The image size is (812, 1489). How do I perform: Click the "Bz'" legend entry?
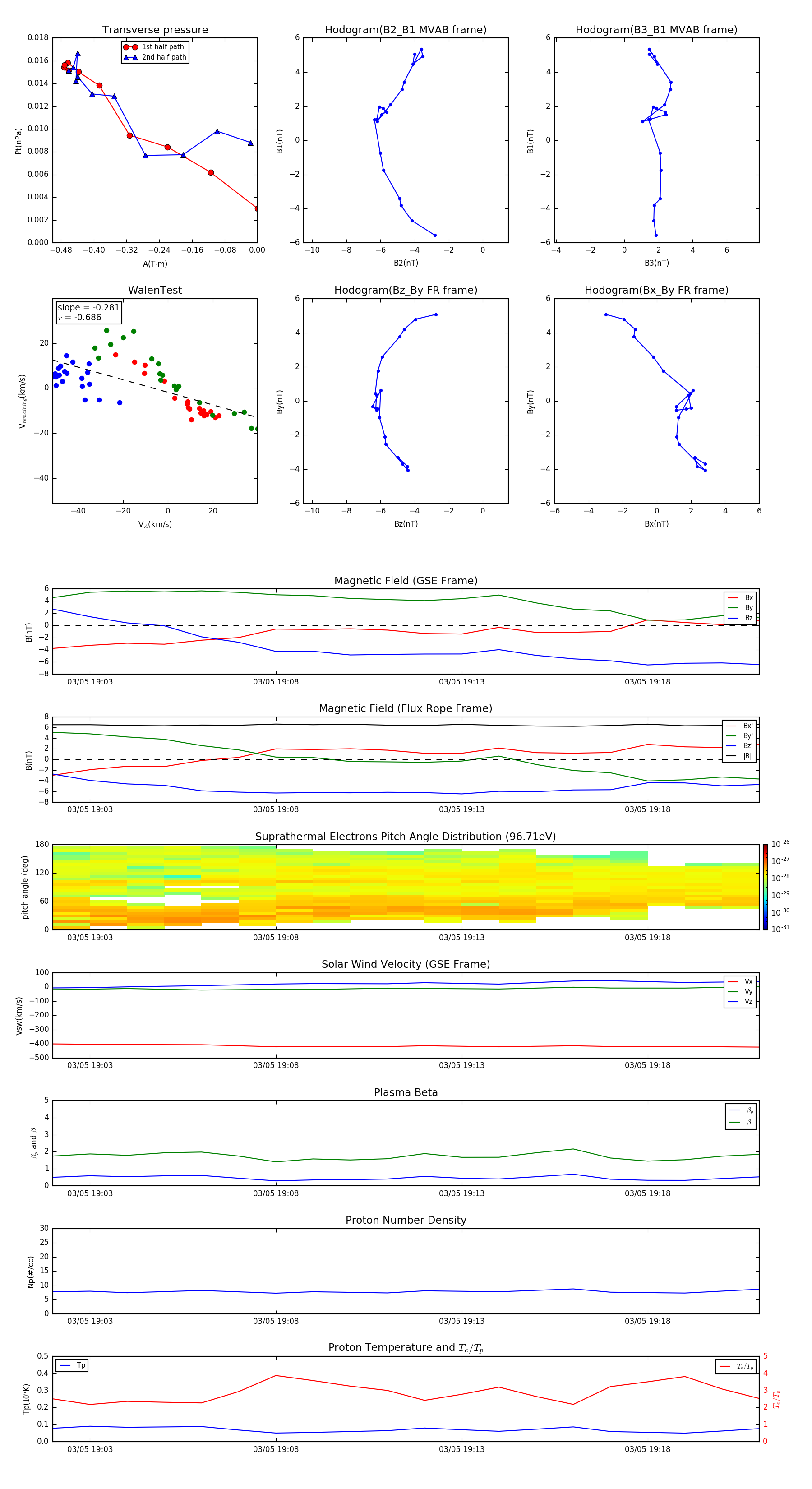pyautogui.click(x=740, y=746)
